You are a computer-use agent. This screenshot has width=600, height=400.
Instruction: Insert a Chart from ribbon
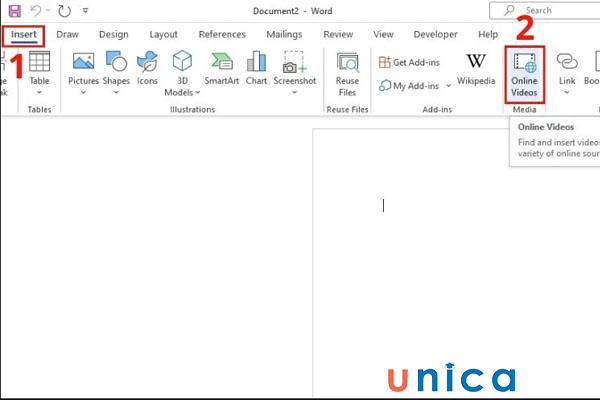click(x=257, y=70)
